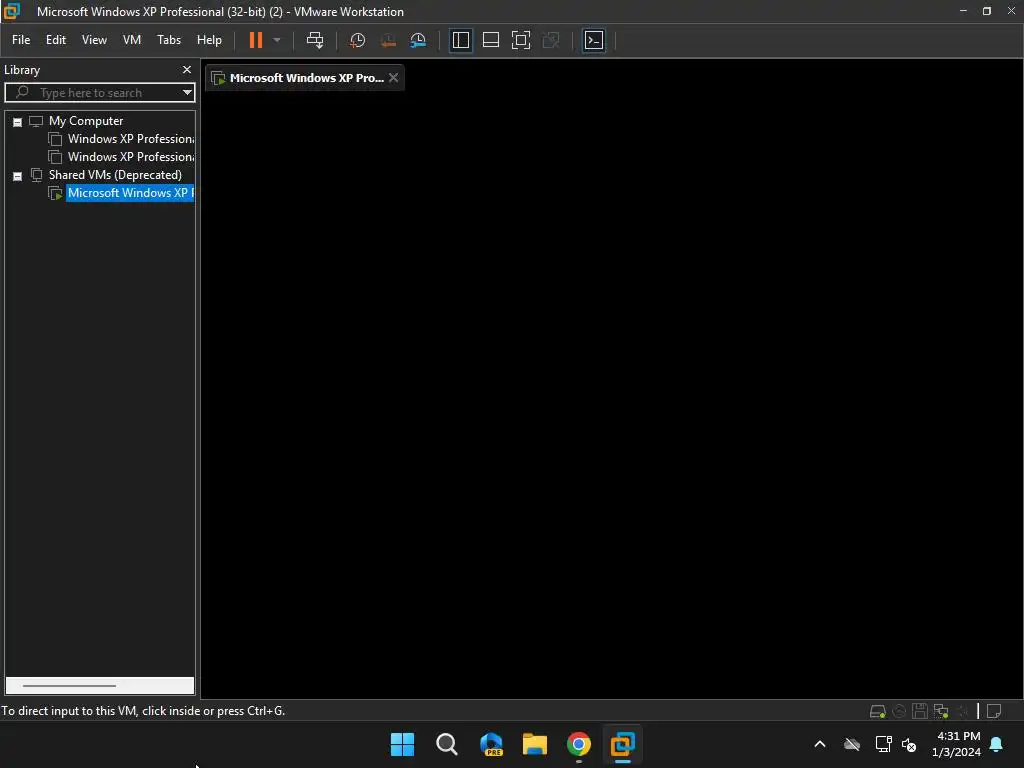Select the second Windows XP Professional VM
Screen dimensions: 1024x768
pos(131,157)
